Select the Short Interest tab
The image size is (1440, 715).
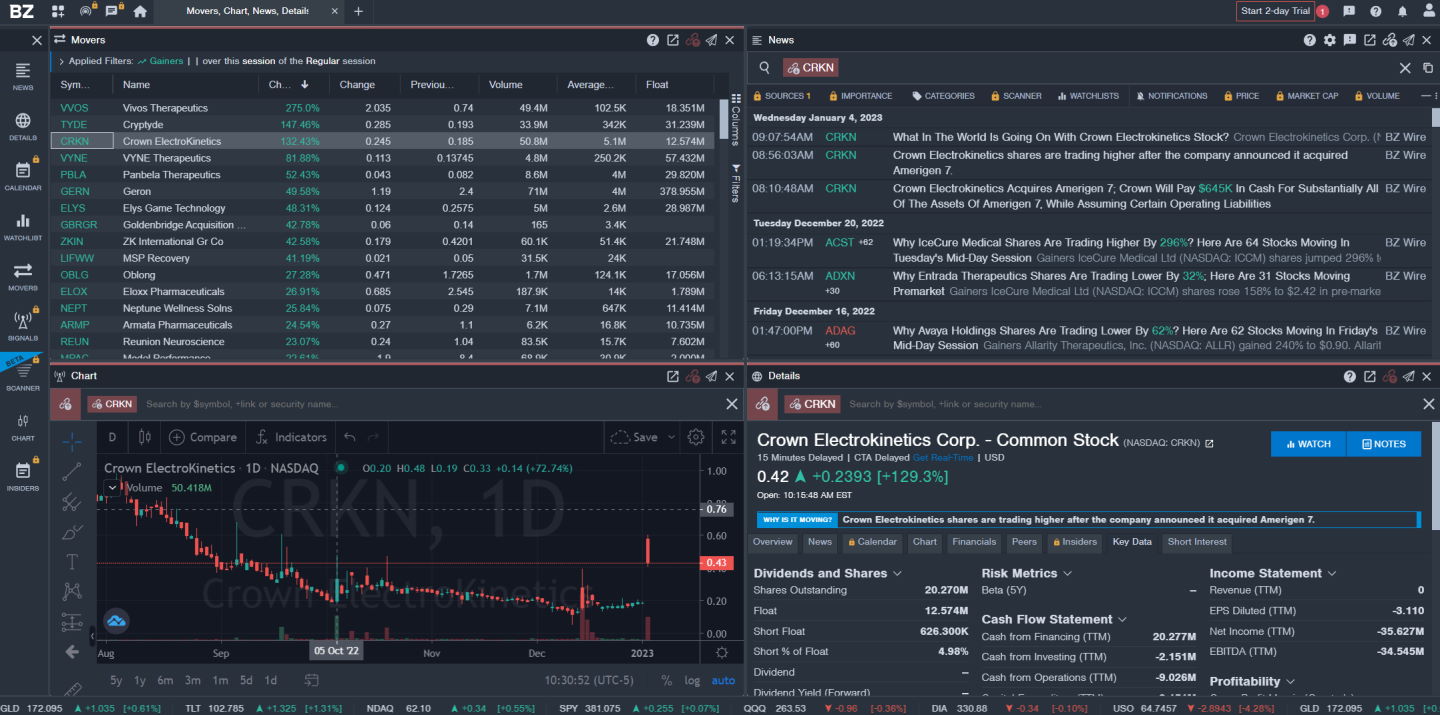[1197, 542]
